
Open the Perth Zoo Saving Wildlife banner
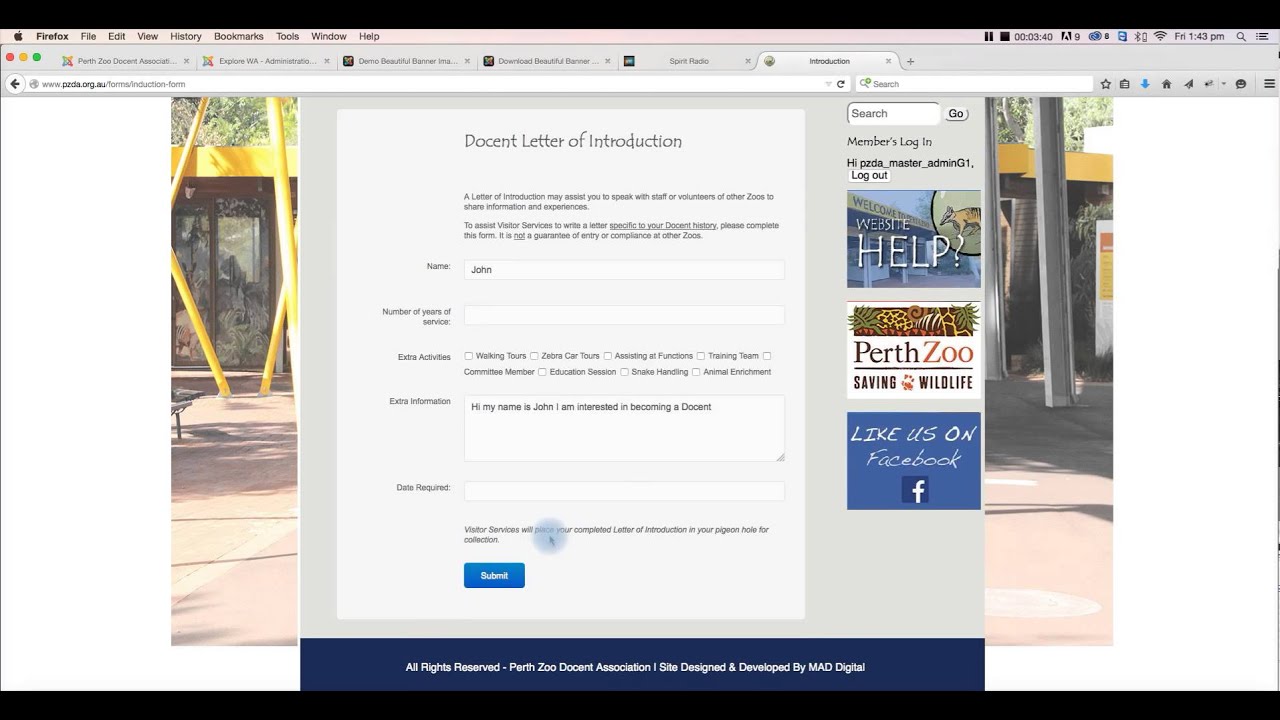(x=914, y=350)
